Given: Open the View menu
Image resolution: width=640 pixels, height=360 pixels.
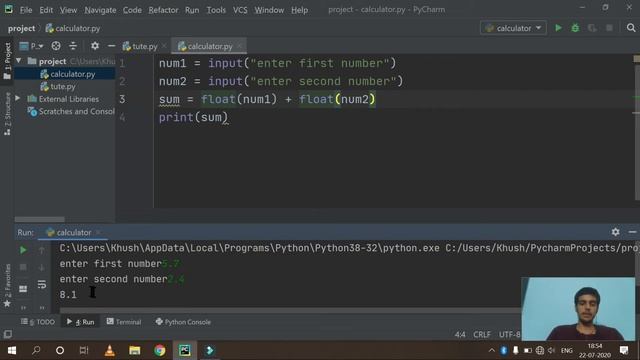Looking at the screenshot, I should [68, 10].
